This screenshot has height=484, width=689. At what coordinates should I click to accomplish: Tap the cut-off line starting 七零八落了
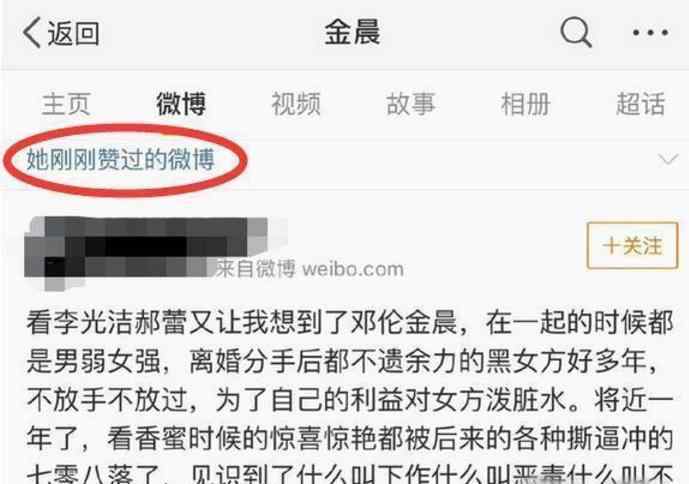coord(350,474)
